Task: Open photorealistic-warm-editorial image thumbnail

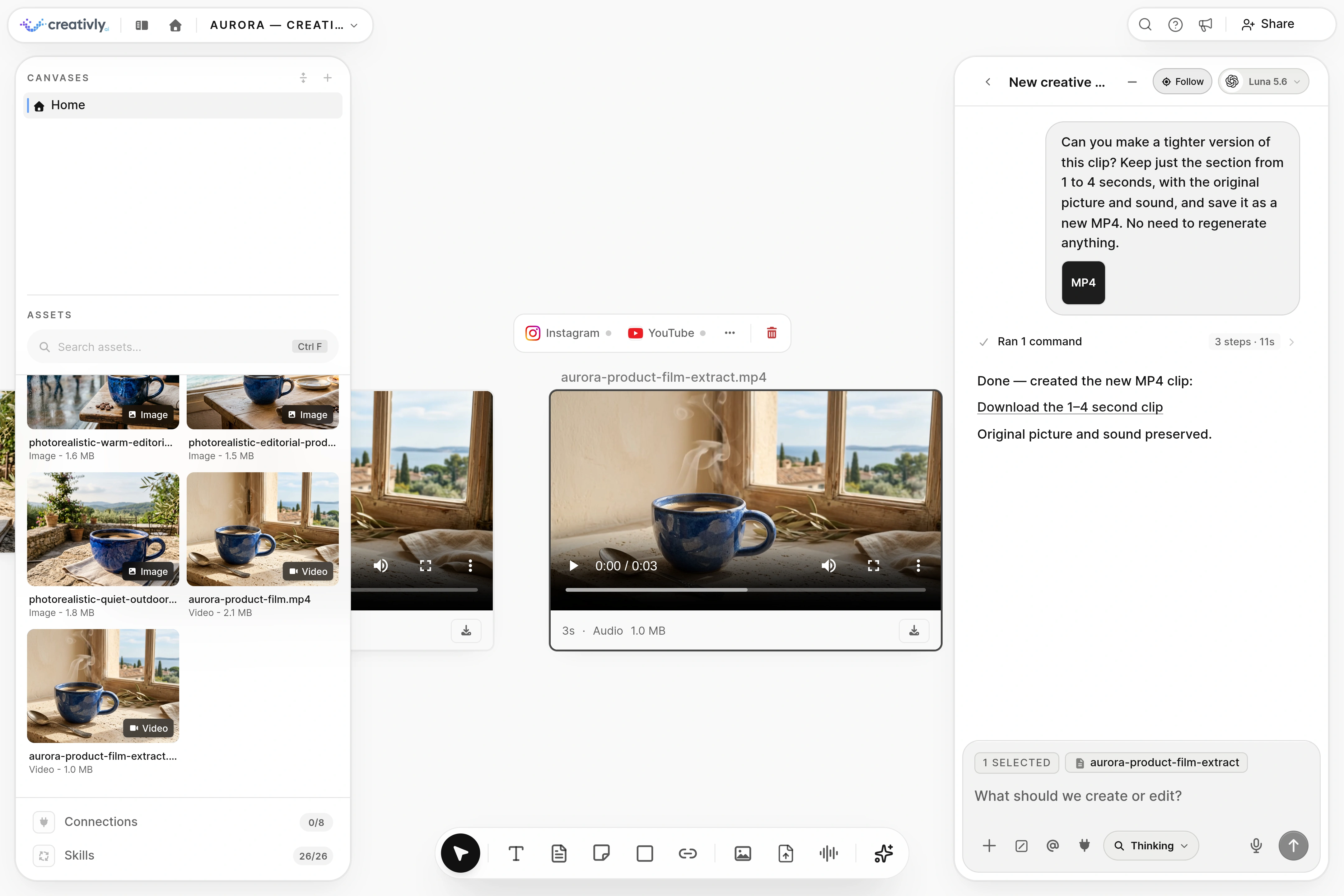Action: [x=103, y=402]
